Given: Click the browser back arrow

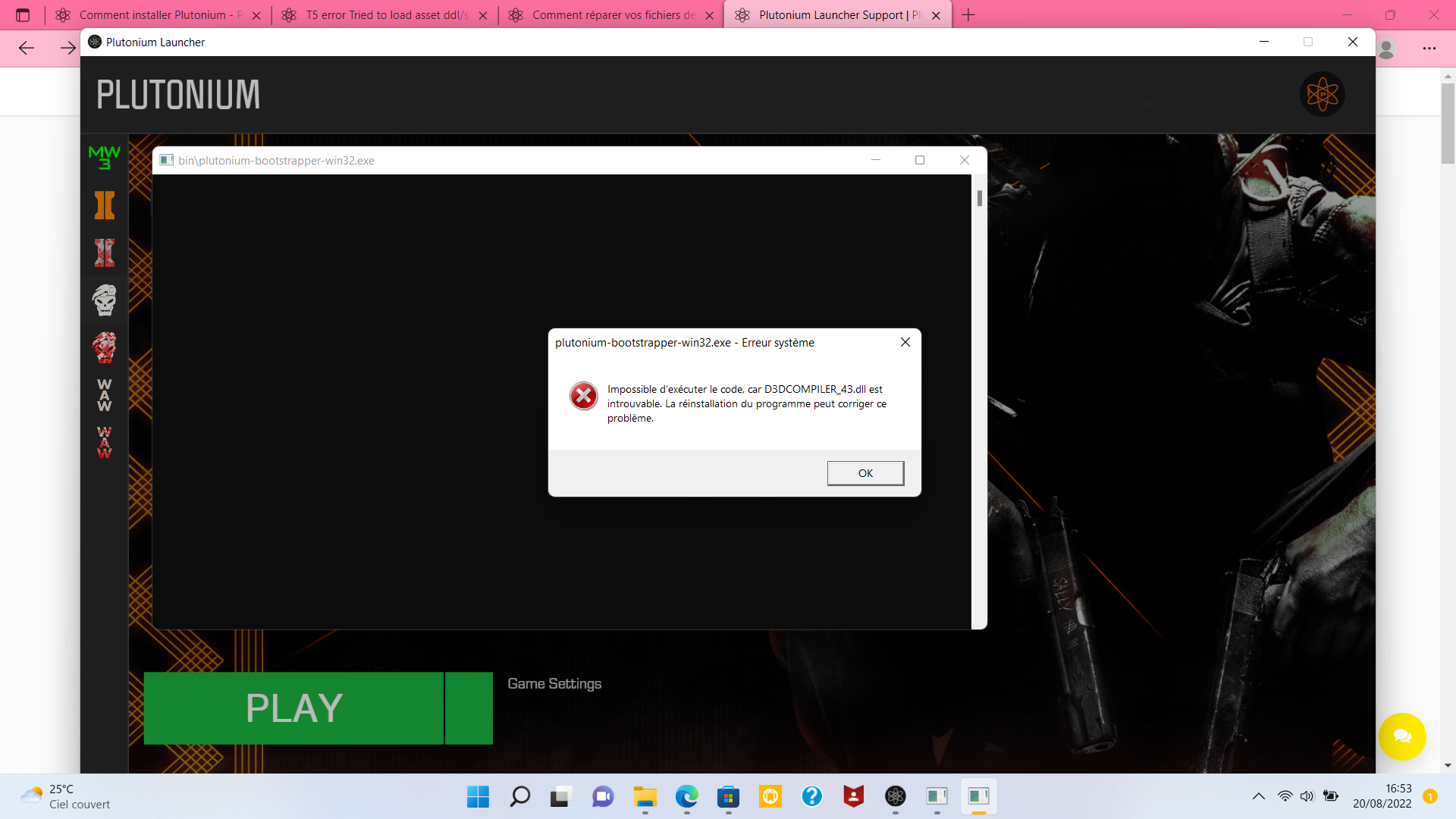Looking at the screenshot, I should click(27, 49).
